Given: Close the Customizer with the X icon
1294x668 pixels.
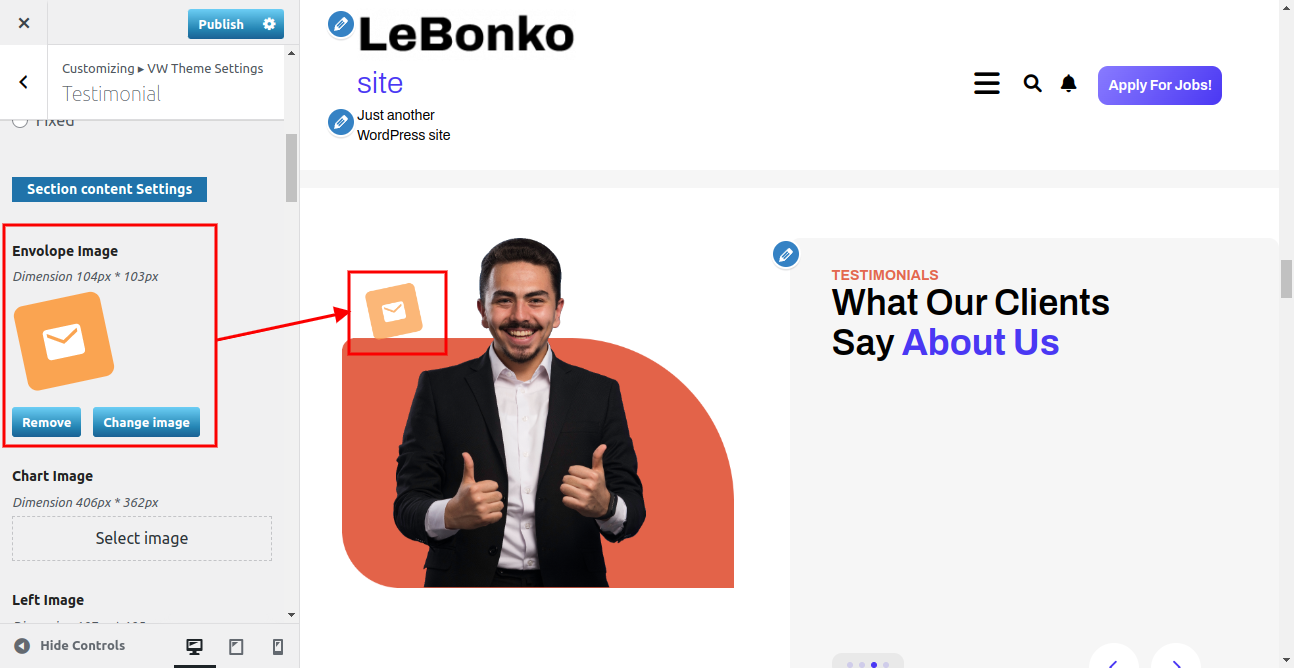Looking at the screenshot, I should (24, 23).
